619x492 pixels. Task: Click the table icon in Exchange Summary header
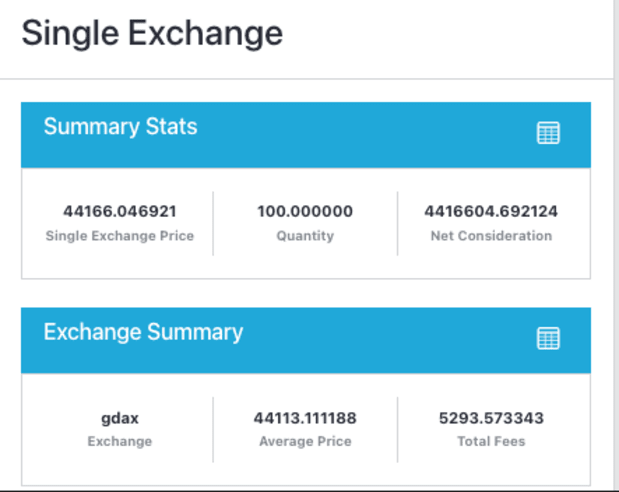click(548, 338)
